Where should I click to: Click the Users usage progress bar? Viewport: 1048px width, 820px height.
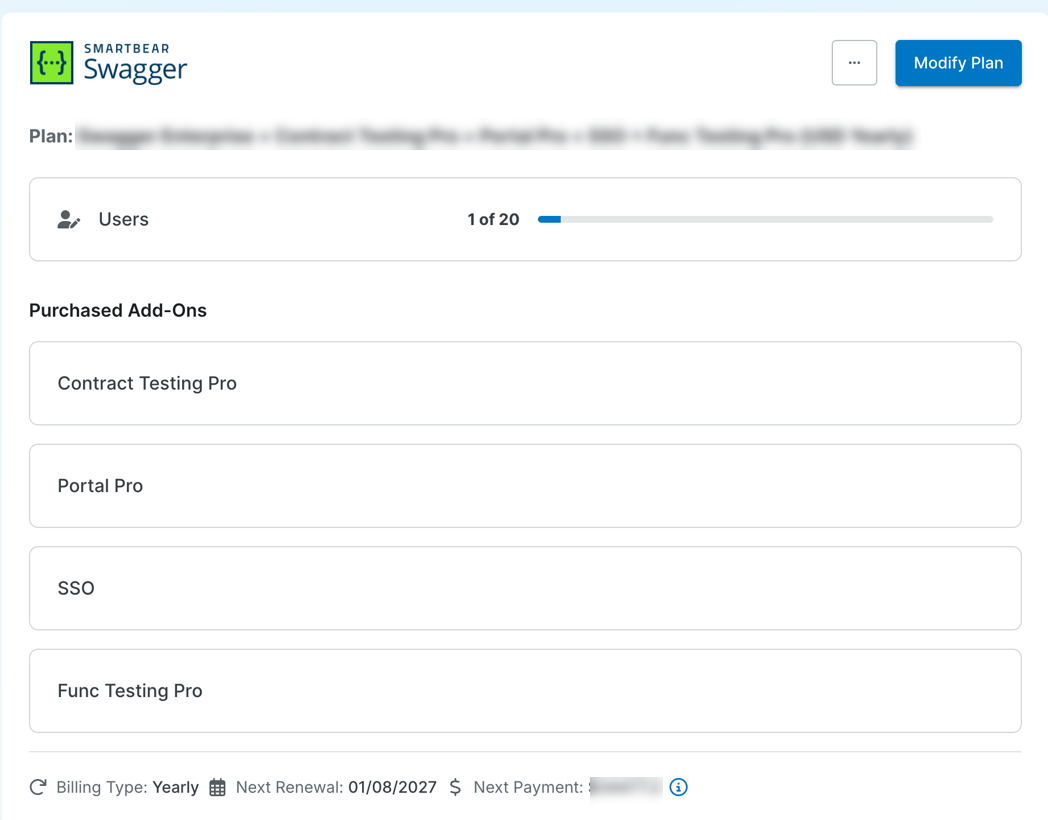click(x=765, y=219)
